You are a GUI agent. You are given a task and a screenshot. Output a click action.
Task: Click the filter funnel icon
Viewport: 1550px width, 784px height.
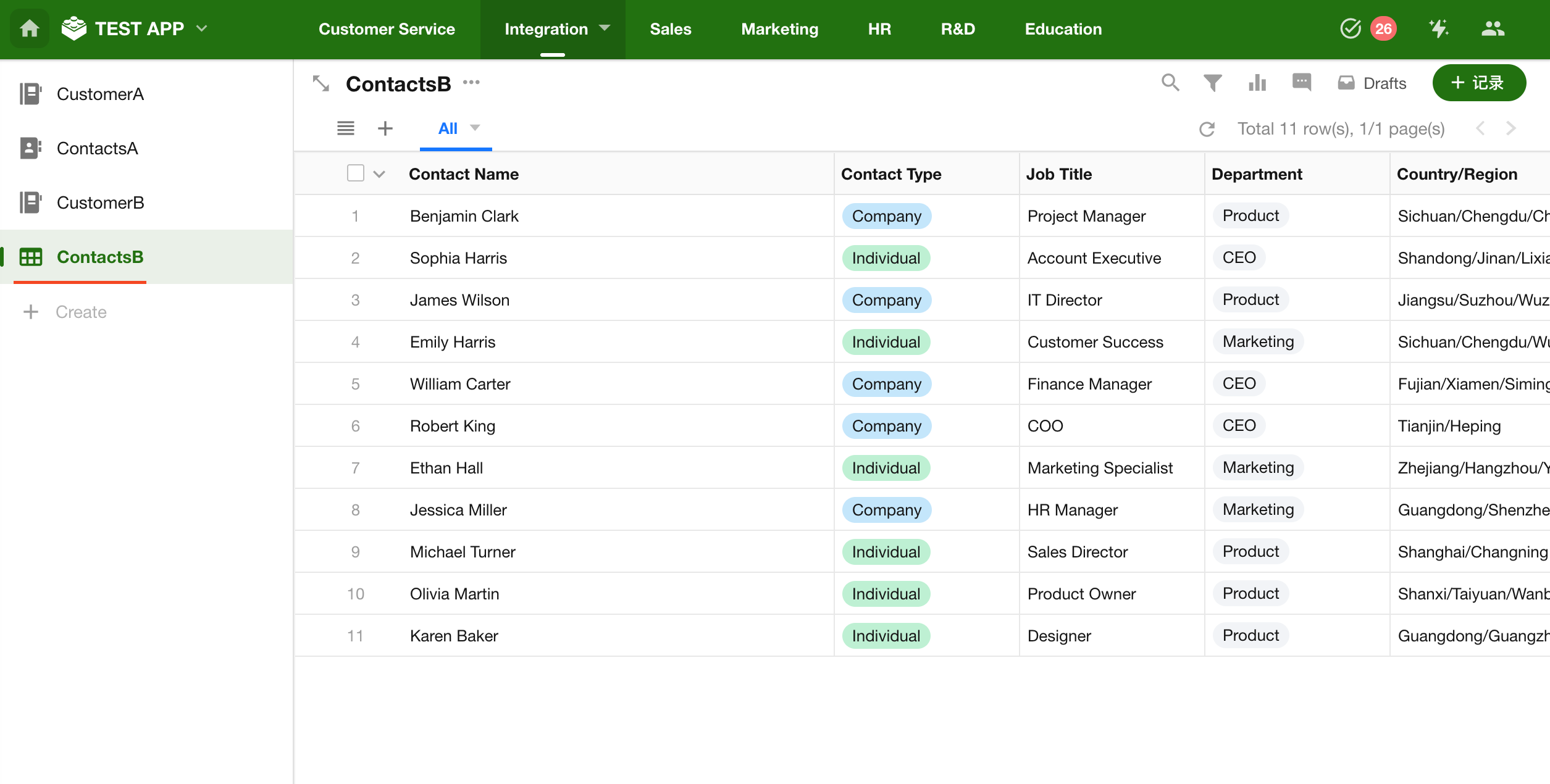(1212, 83)
